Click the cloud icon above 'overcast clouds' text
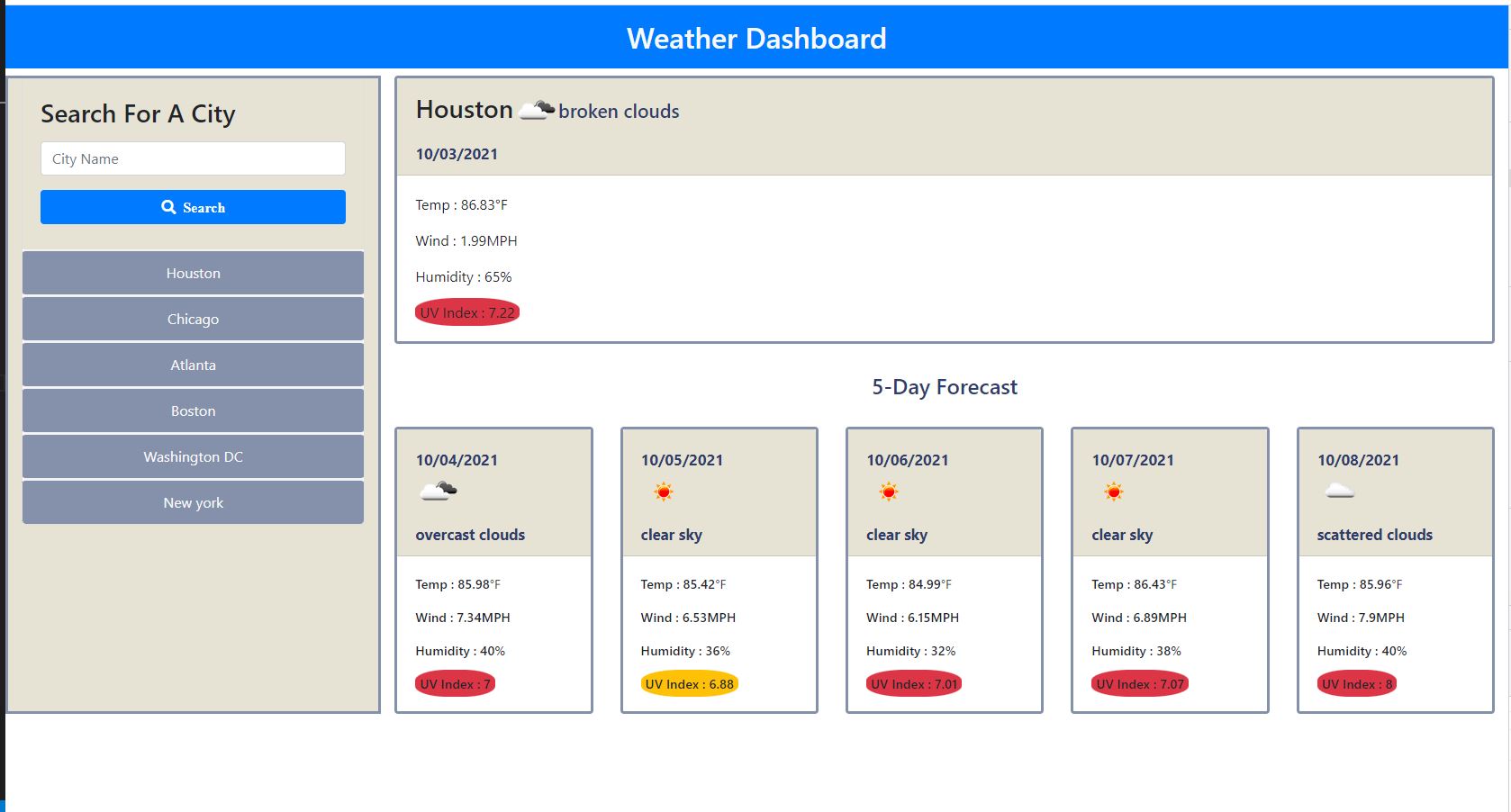 [x=437, y=491]
